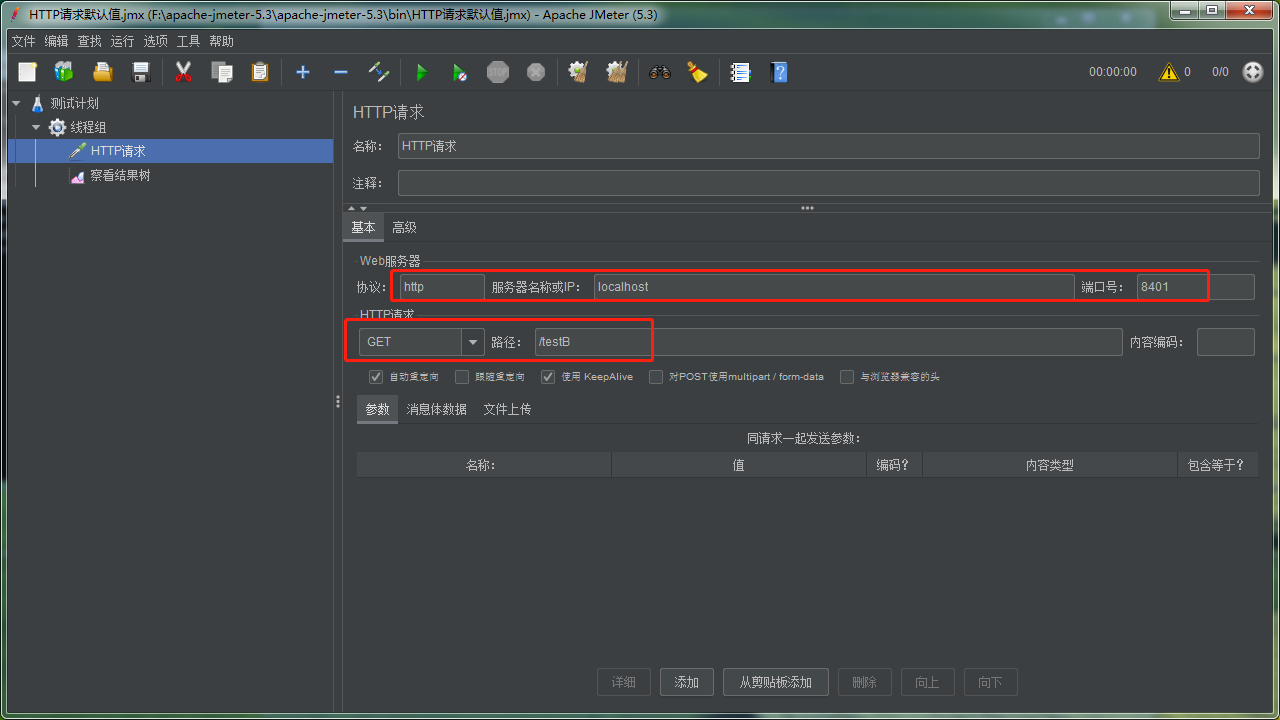The image size is (1280, 720).
Task: Click the Stop test icon
Action: (x=498, y=72)
